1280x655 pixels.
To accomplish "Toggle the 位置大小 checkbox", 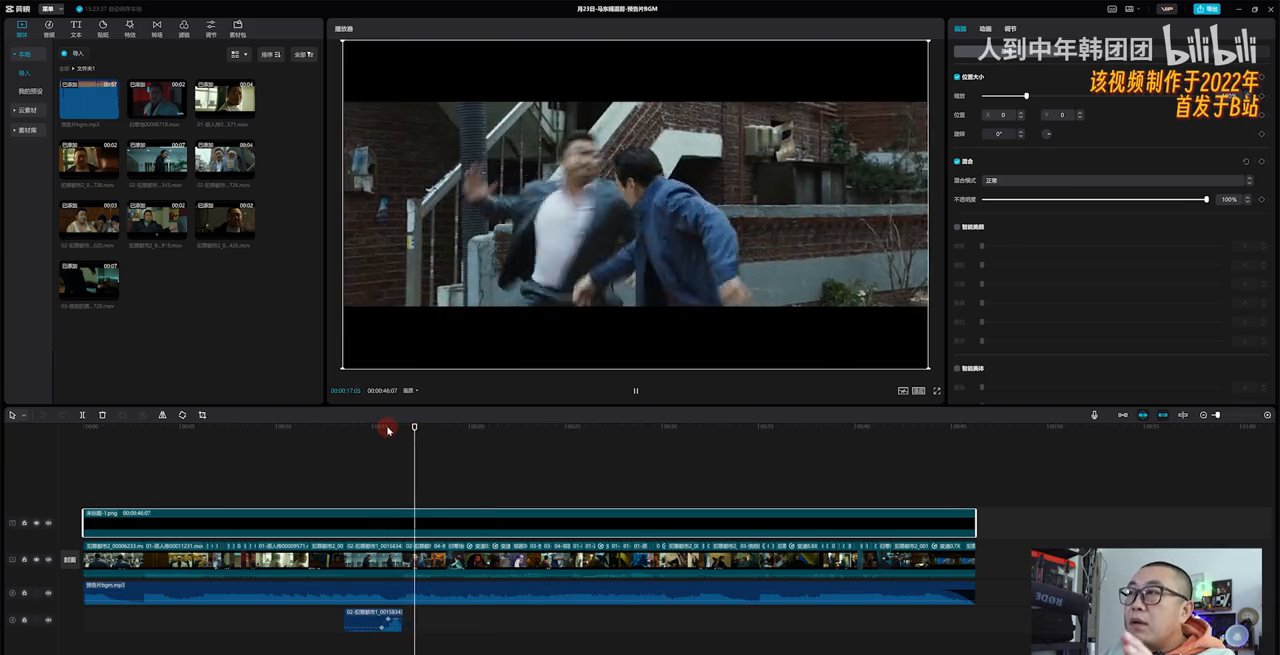I will click(x=957, y=77).
